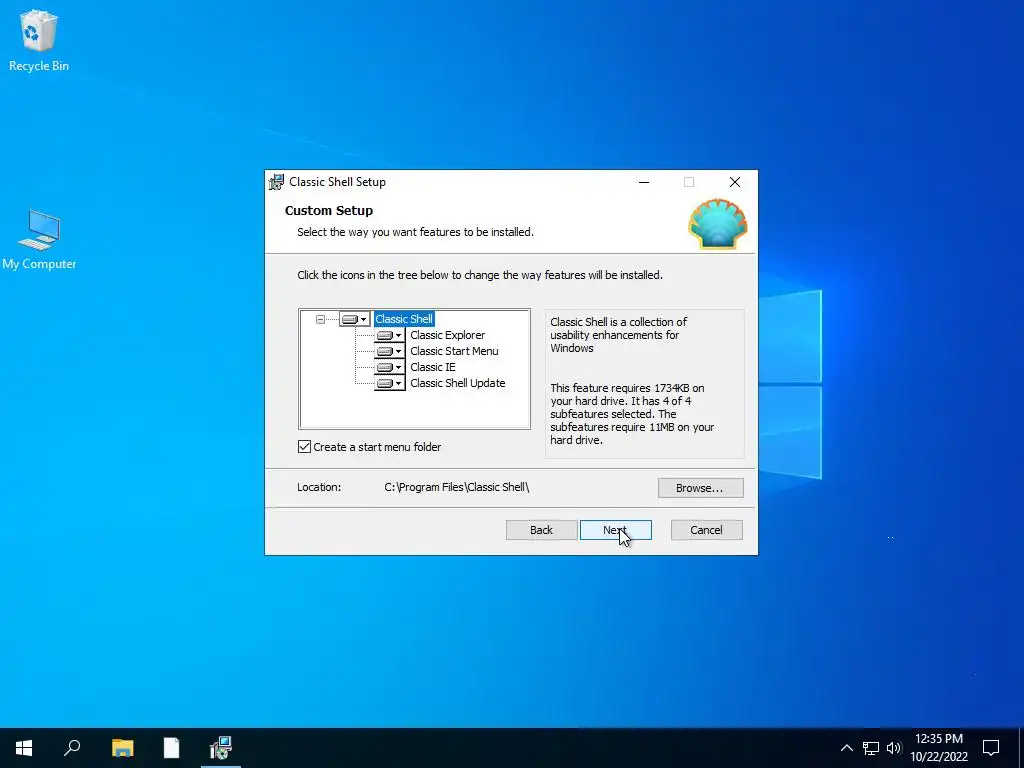Screen dimensions: 1024x768
Task: Show hidden system tray icons
Action: pos(846,748)
